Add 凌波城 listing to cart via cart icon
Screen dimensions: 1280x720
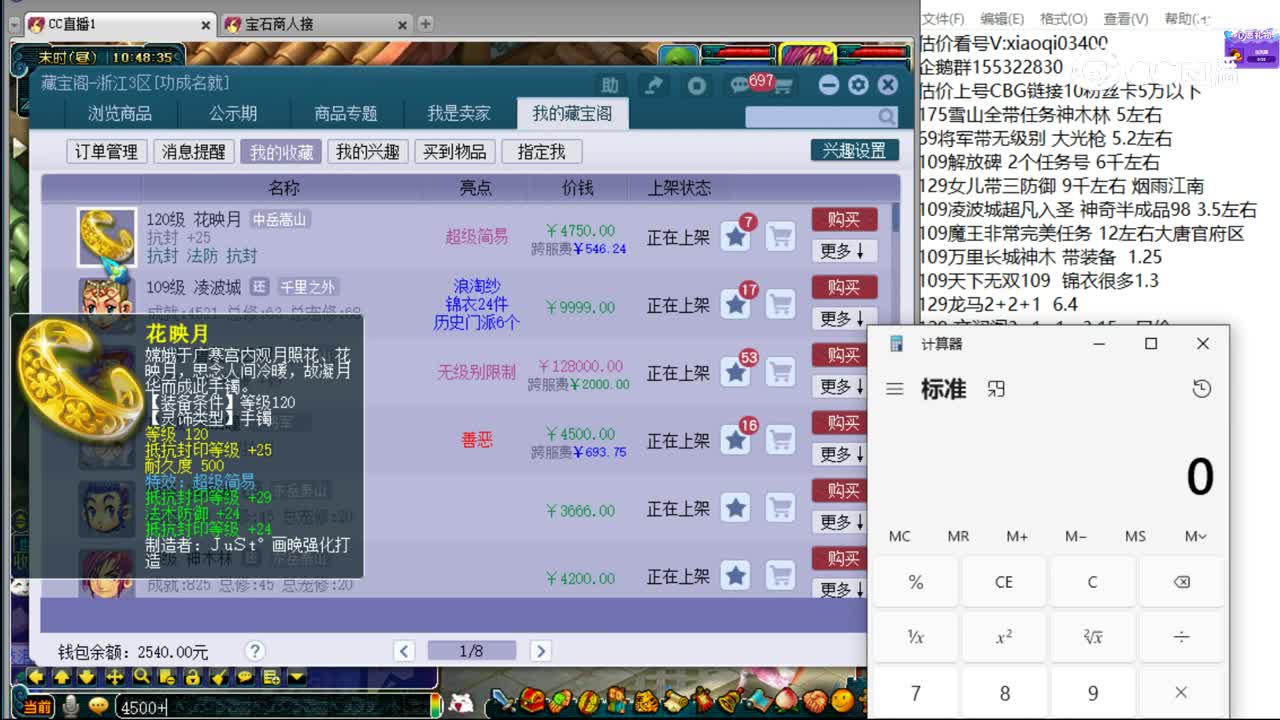(780, 304)
